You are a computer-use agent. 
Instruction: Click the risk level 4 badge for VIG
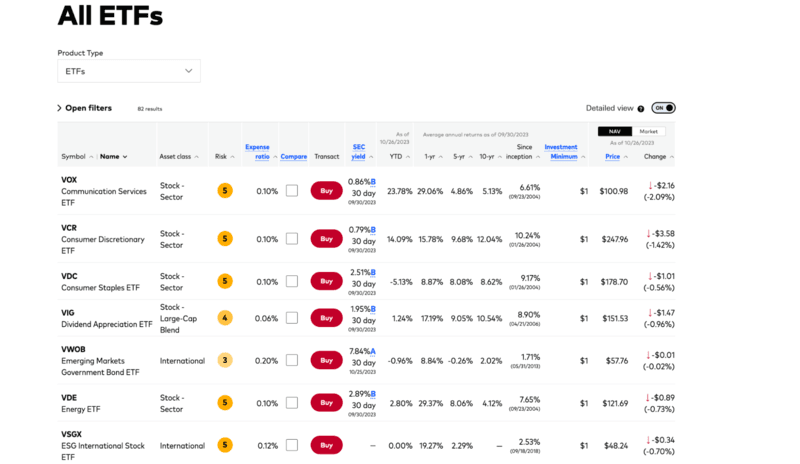point(225,318)
